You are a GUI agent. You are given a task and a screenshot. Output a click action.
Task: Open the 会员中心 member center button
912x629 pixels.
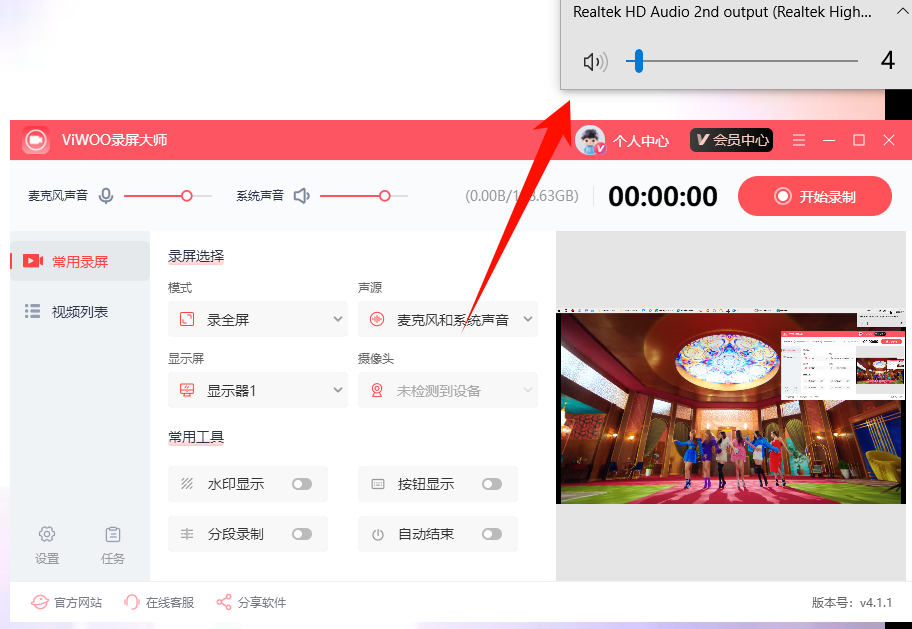coord(731,140)
